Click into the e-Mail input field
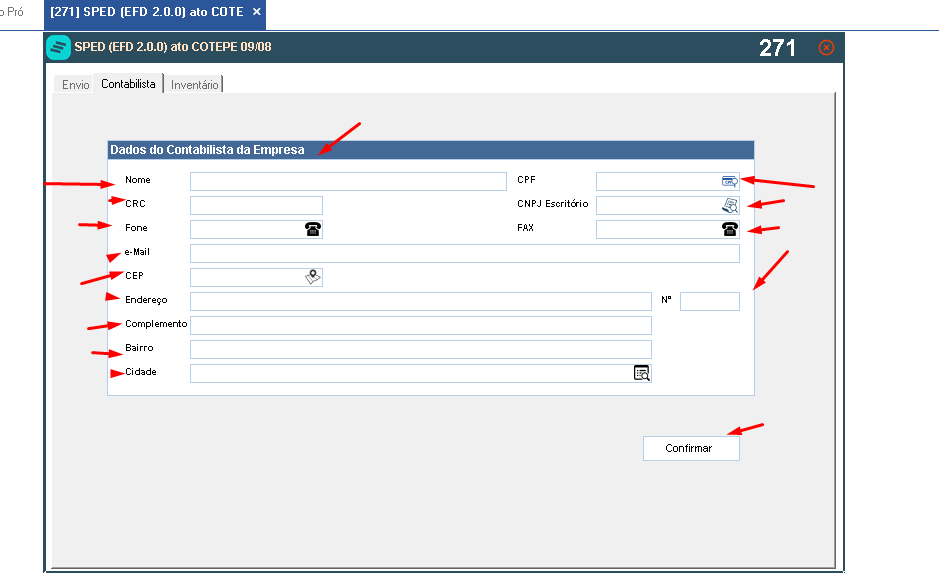Screen dimensions: 939x576 point(465,253)
